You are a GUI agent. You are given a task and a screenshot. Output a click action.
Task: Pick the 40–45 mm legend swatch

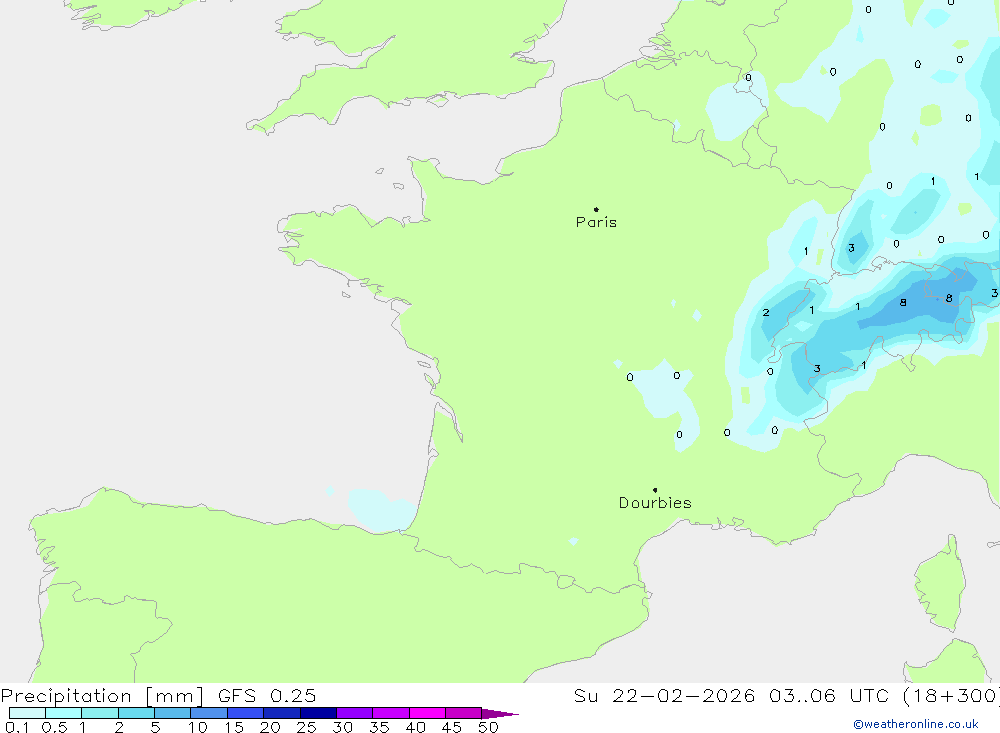(x=427, y=713)
